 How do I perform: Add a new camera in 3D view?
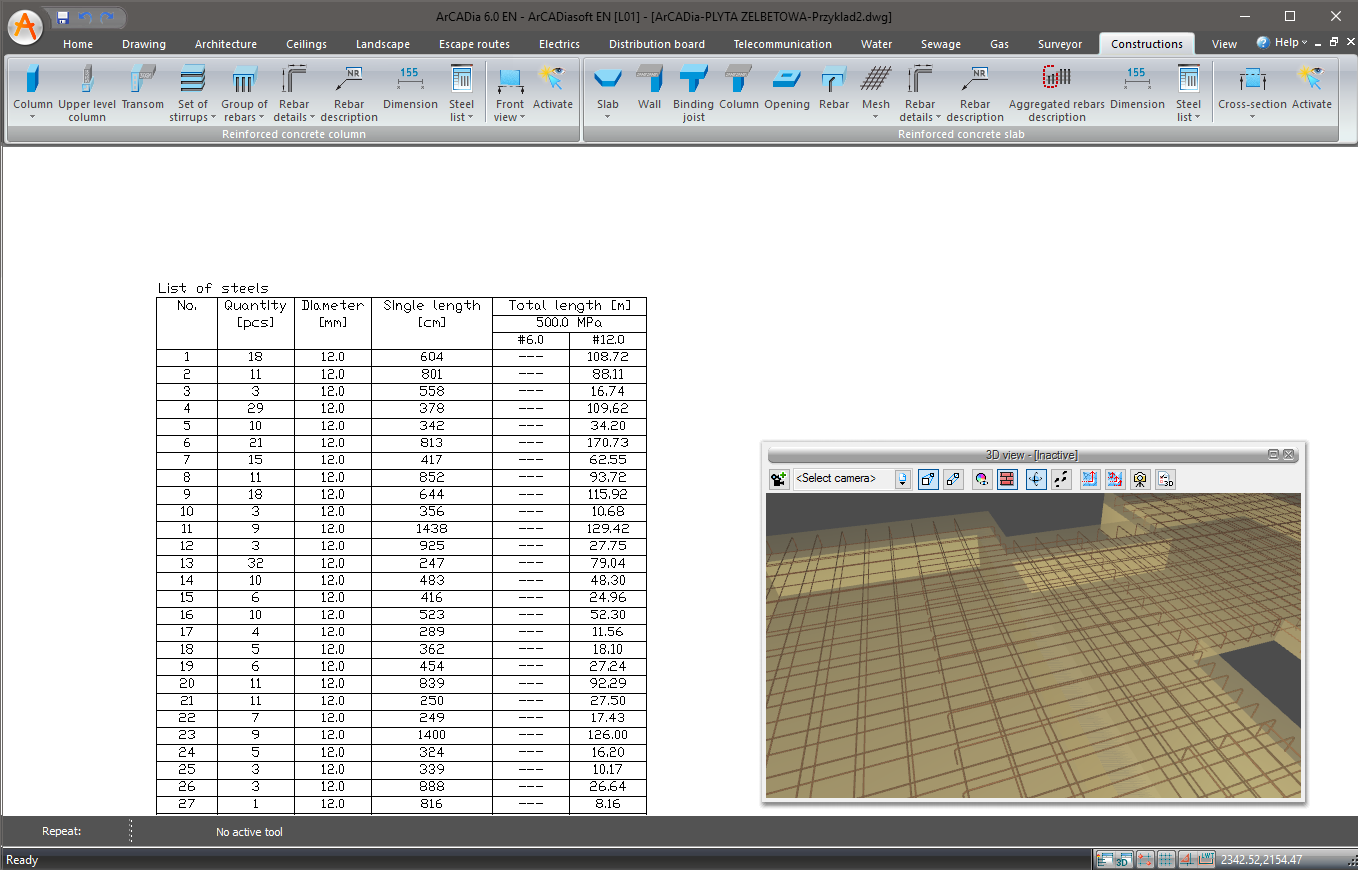pos(778,480)
